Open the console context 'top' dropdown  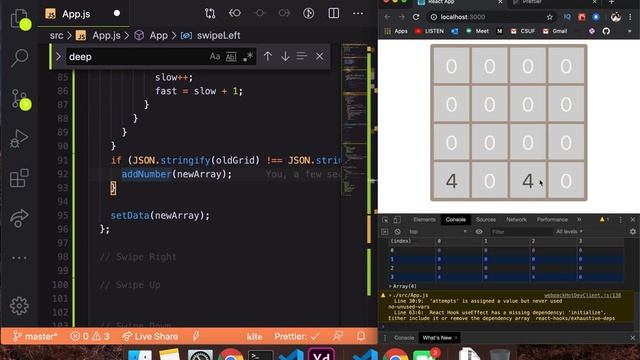[x=438, y=232]
